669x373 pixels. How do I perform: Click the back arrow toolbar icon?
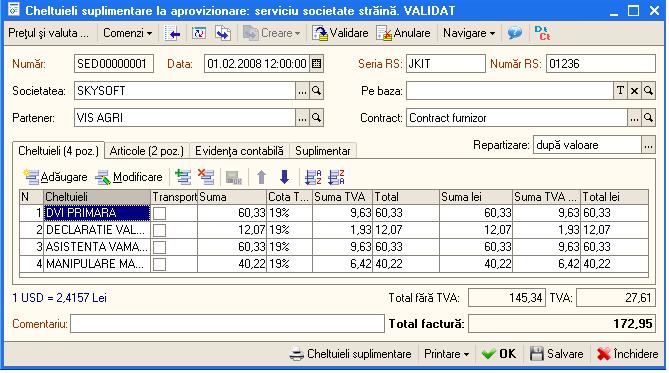click(x=173, y=33)
